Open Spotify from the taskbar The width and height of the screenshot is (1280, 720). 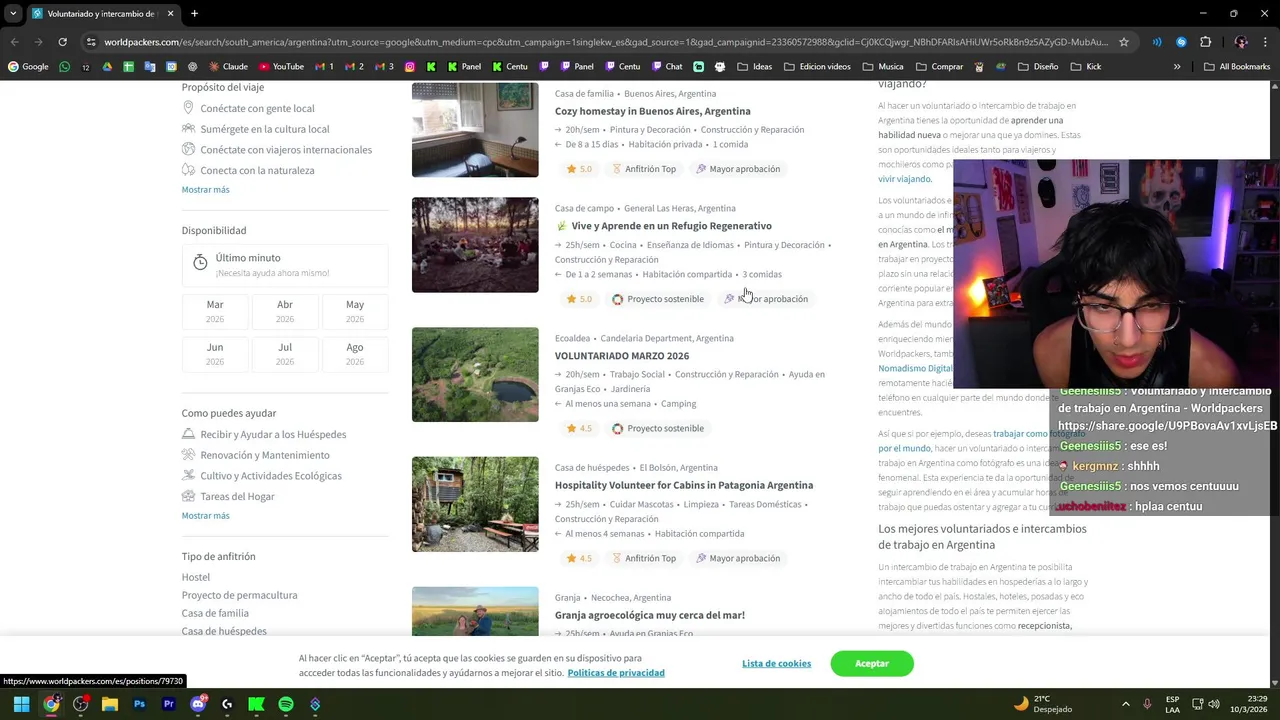(x=286, y=704)
